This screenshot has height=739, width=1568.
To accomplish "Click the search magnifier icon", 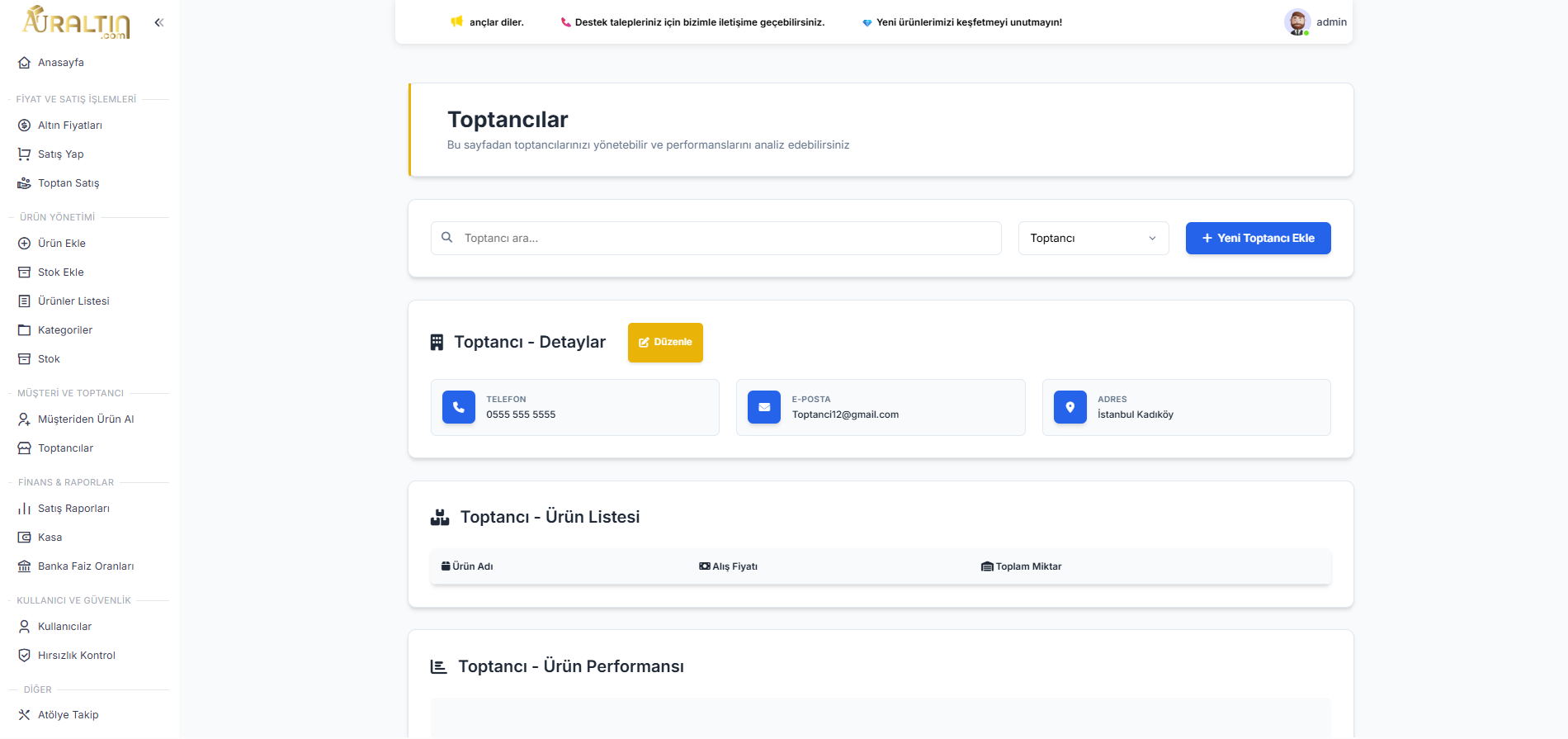I will 446,238.
